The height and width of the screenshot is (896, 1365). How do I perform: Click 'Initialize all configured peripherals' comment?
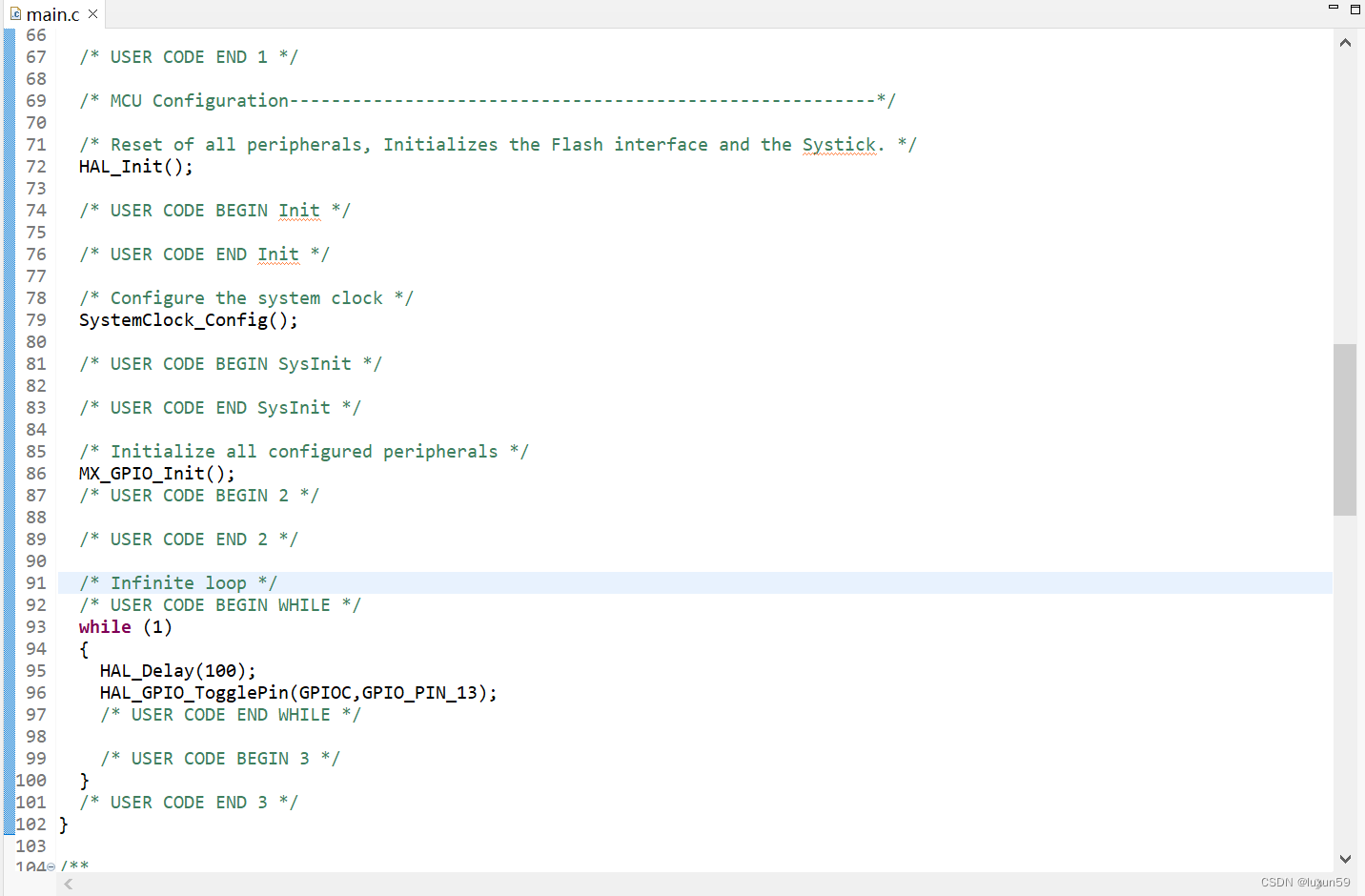[x=304, y=452]
